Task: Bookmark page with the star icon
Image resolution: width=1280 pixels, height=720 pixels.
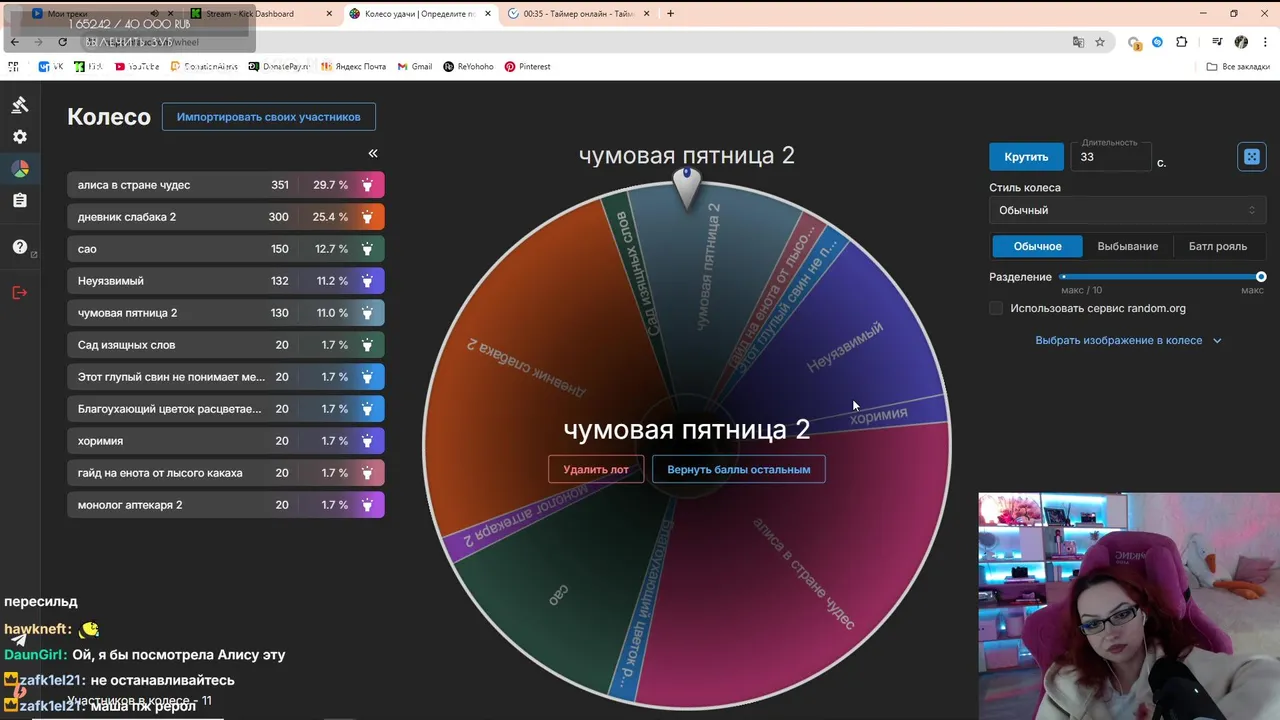Action: [x=1100, y=42]
